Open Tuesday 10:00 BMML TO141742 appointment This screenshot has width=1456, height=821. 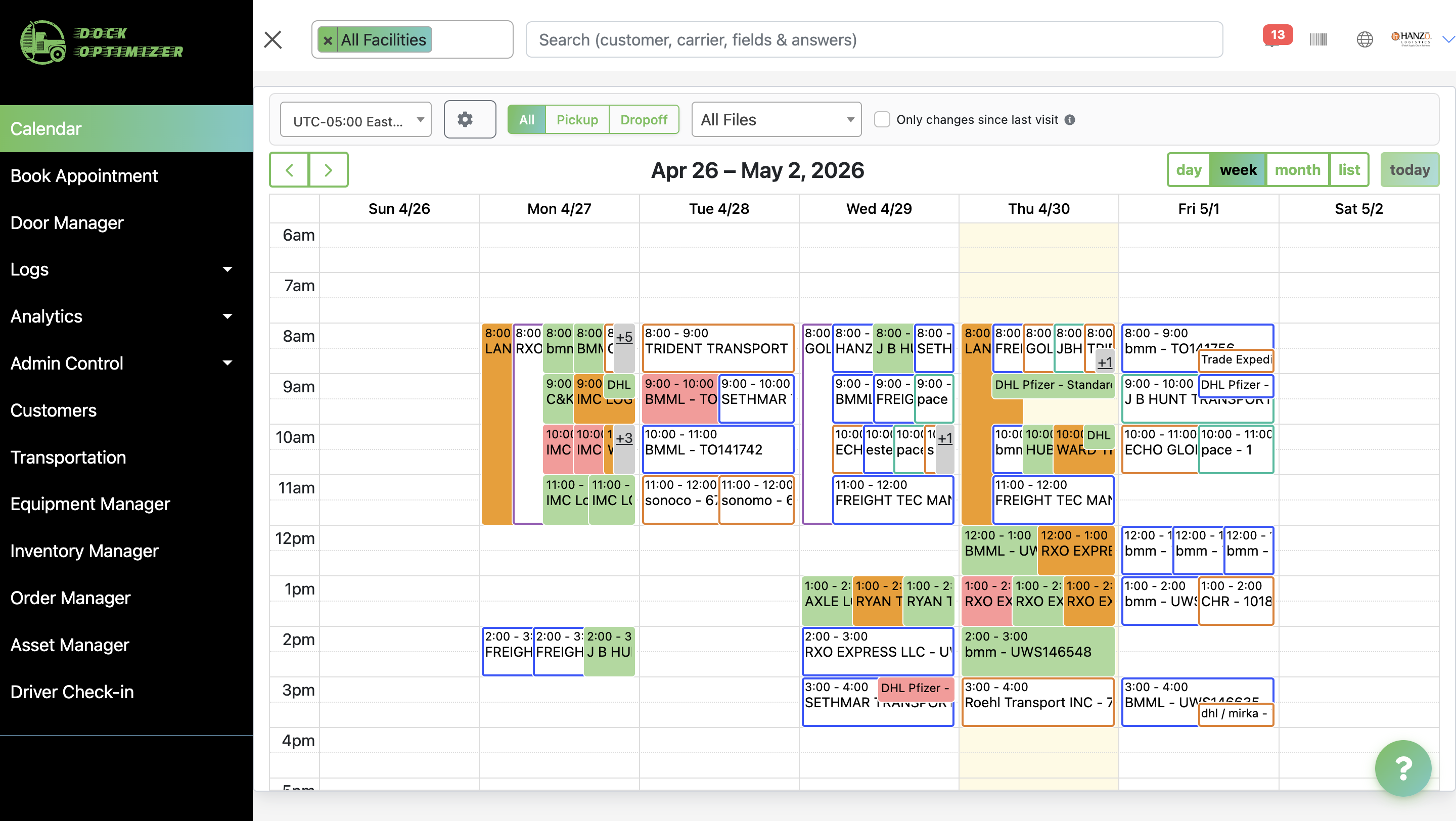coord(718,448)
